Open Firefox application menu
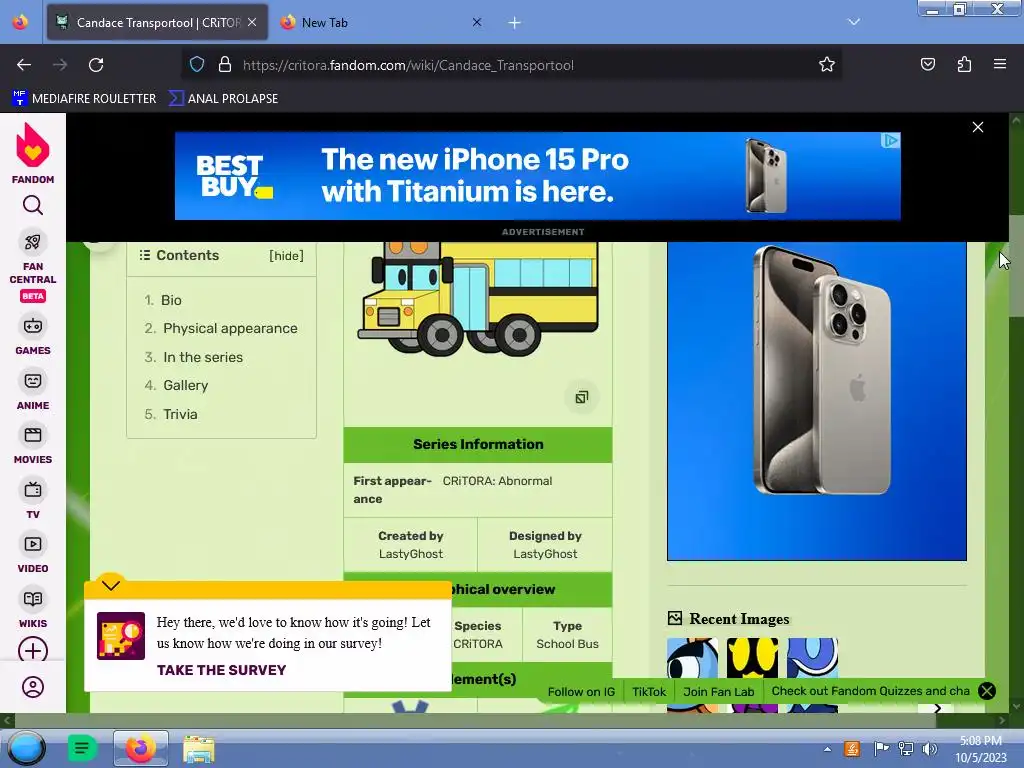The height and width of the screenshot is (768, 1024). click(x=1000, y=64)
